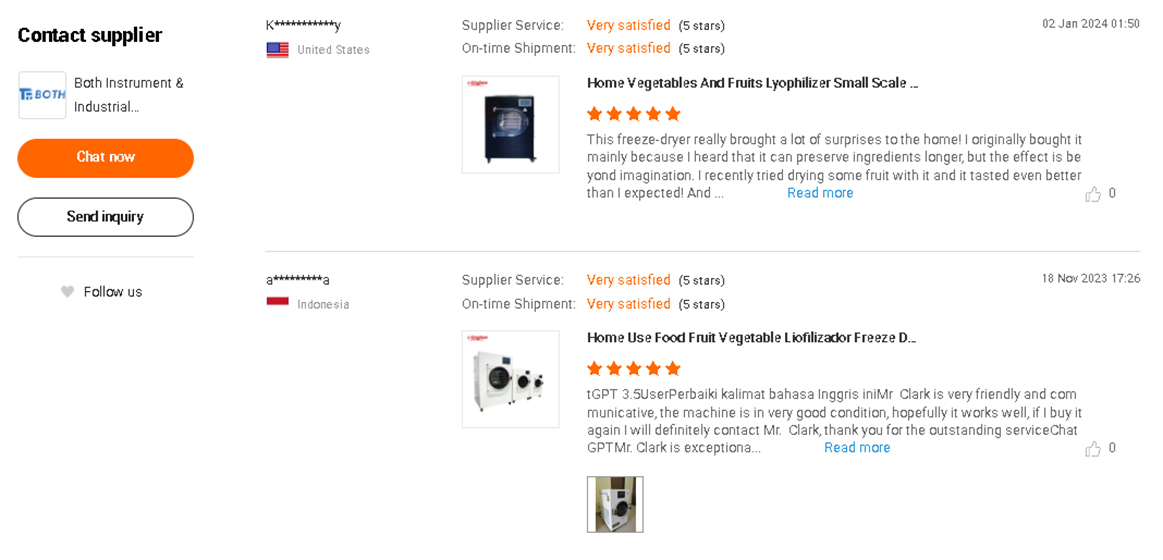Expand the first review with Read more
The width and height of the screenshot is (1163, 560).
[820, 193]
